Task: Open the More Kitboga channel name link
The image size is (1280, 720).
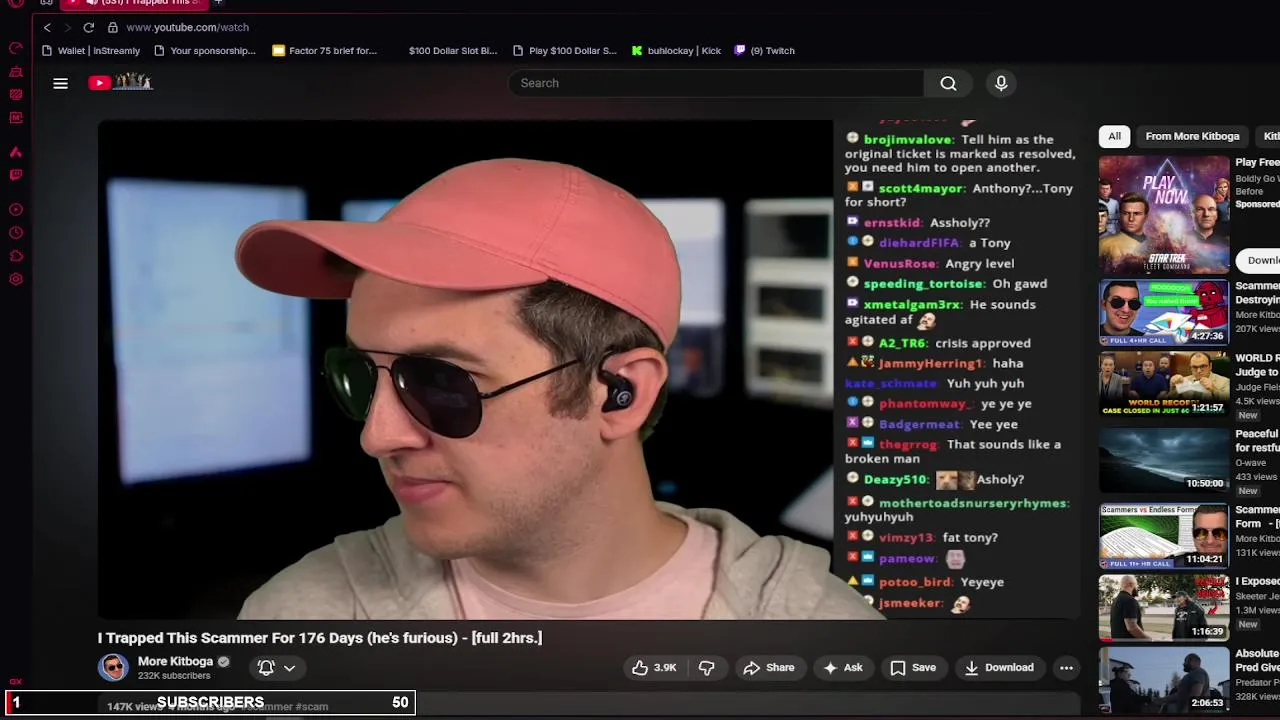Action: point(175,661)
